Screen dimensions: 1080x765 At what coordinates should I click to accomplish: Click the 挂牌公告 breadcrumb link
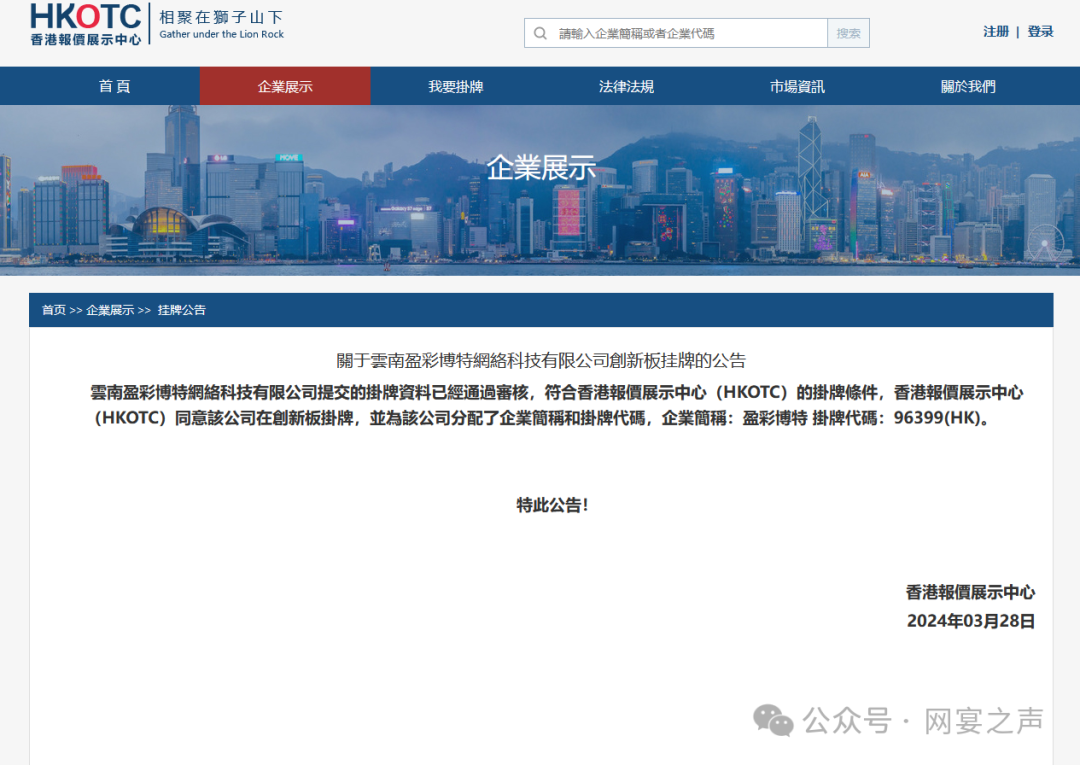click(x=182, y=310)
